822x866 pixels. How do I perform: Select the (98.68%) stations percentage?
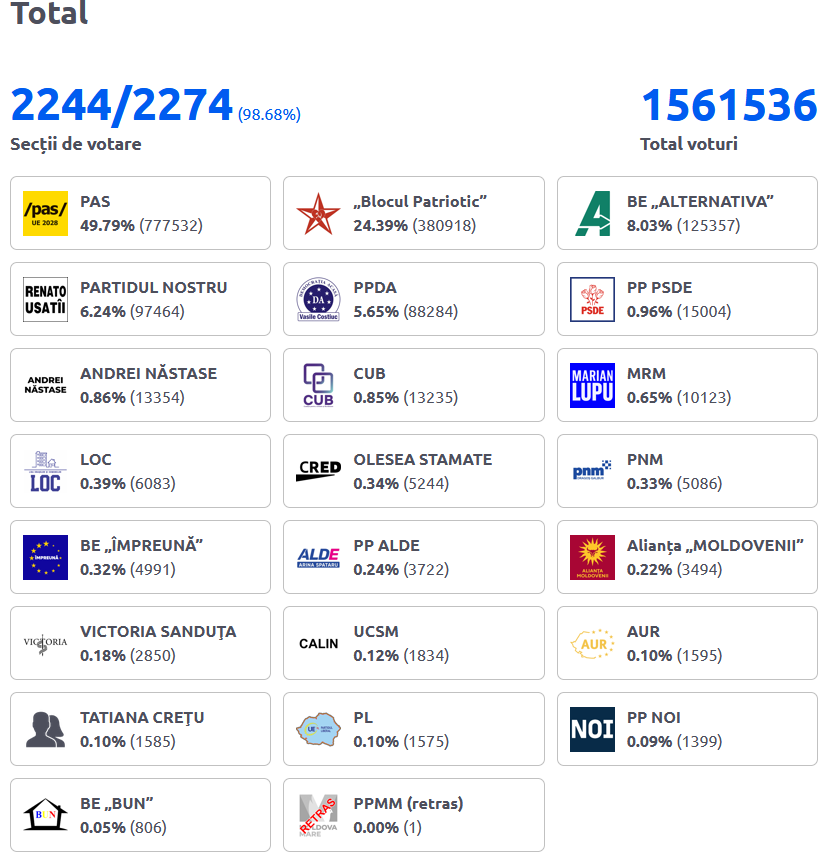(x=269, y=114)
